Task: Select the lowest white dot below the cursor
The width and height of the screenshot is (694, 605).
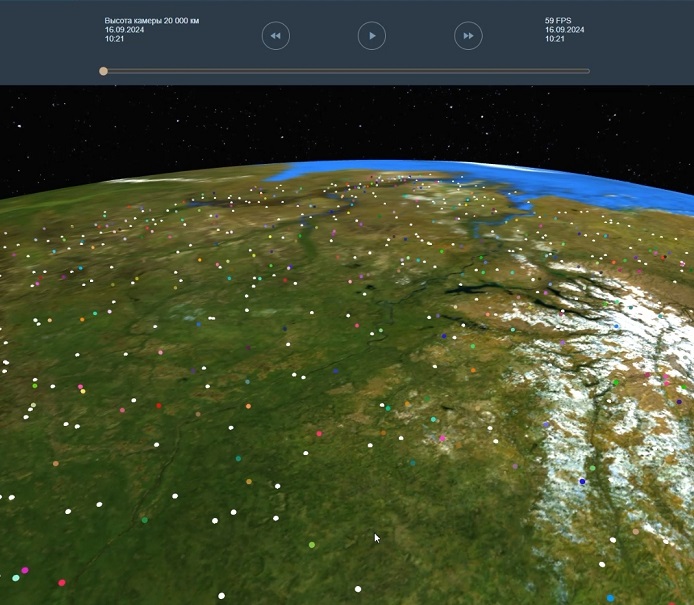Action: (358, 588)
